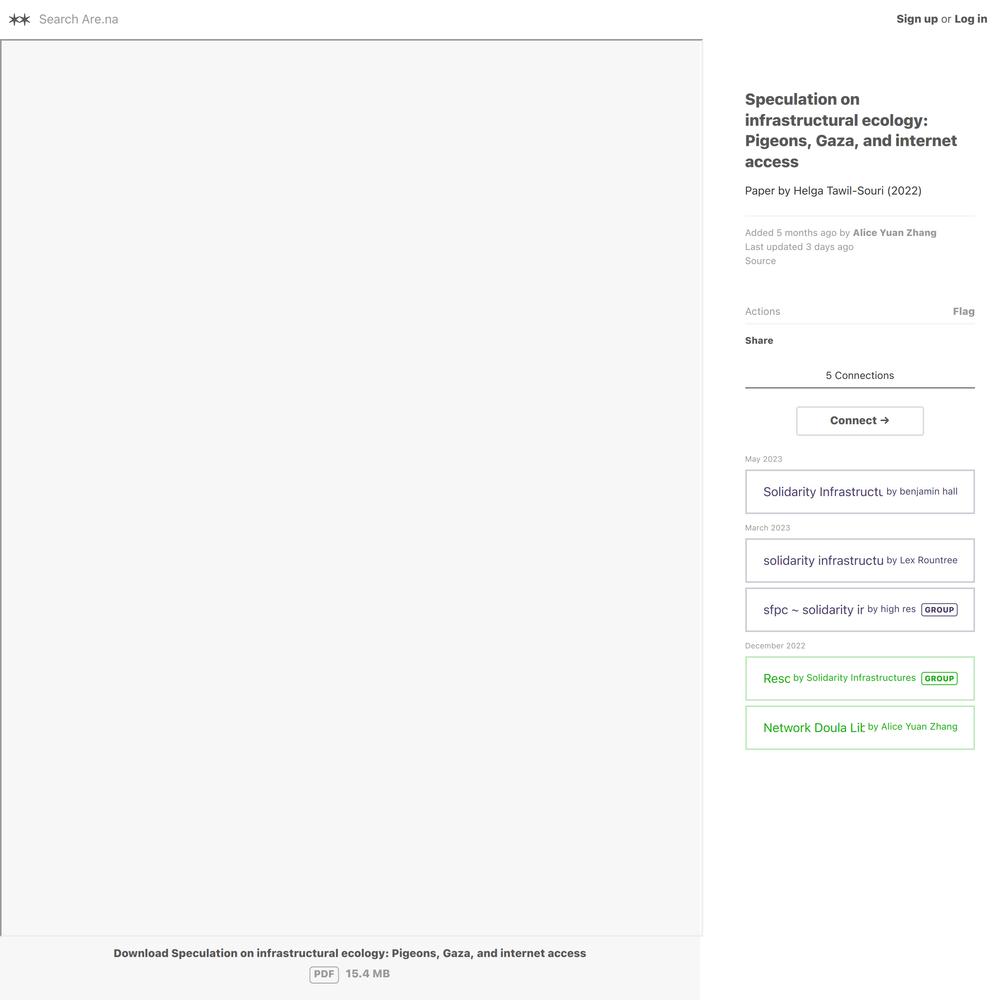The height and width of the screenshot is (1000, 1000).
Task: Select the 5 Connections tab
Action: pos(860,376)
